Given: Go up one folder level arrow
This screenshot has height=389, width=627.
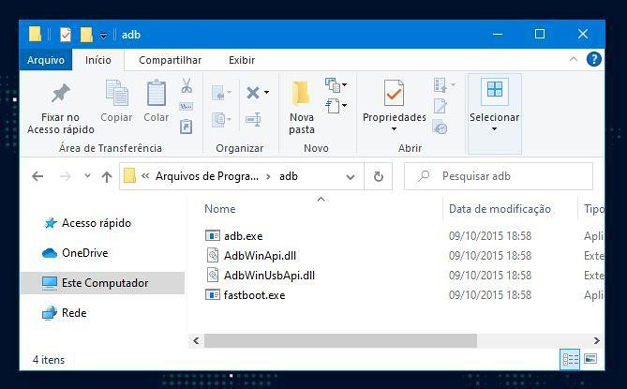Looking at the screenshot, I should [x=106, y=177].
